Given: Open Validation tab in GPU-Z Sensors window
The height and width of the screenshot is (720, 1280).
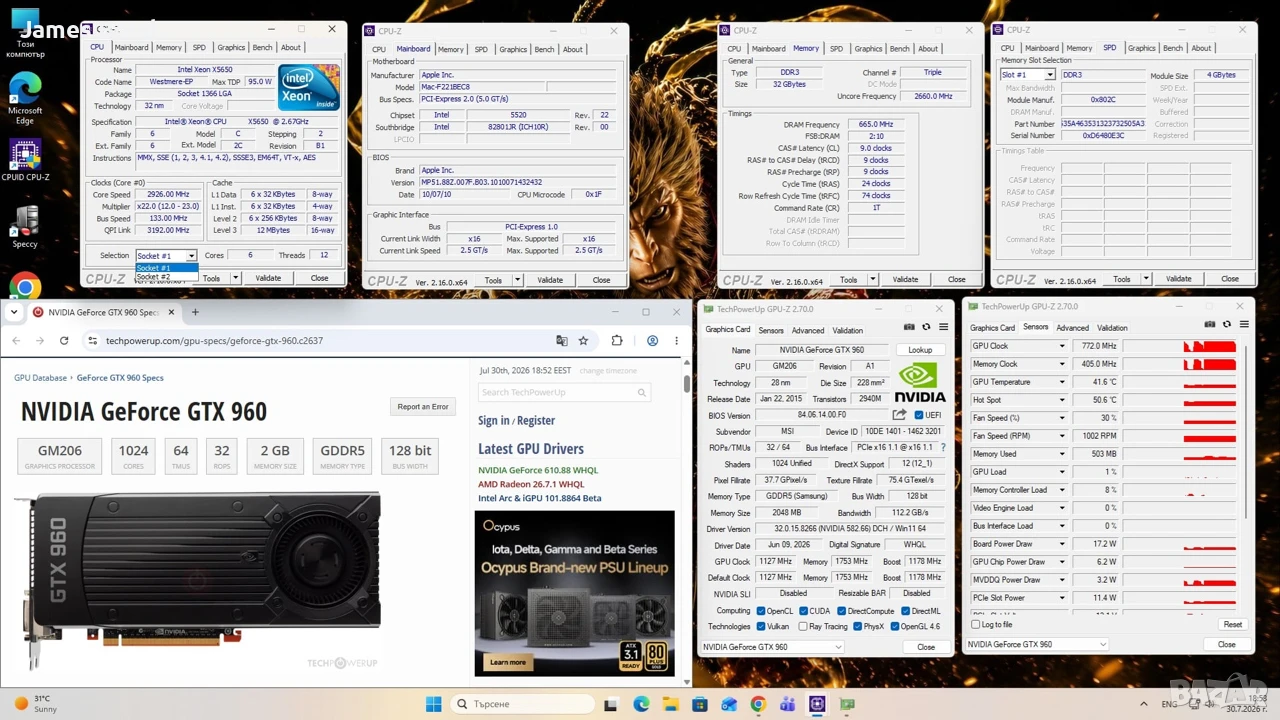Looking at the screenshot, I should pyautogui.click(x=1112, y=327).
